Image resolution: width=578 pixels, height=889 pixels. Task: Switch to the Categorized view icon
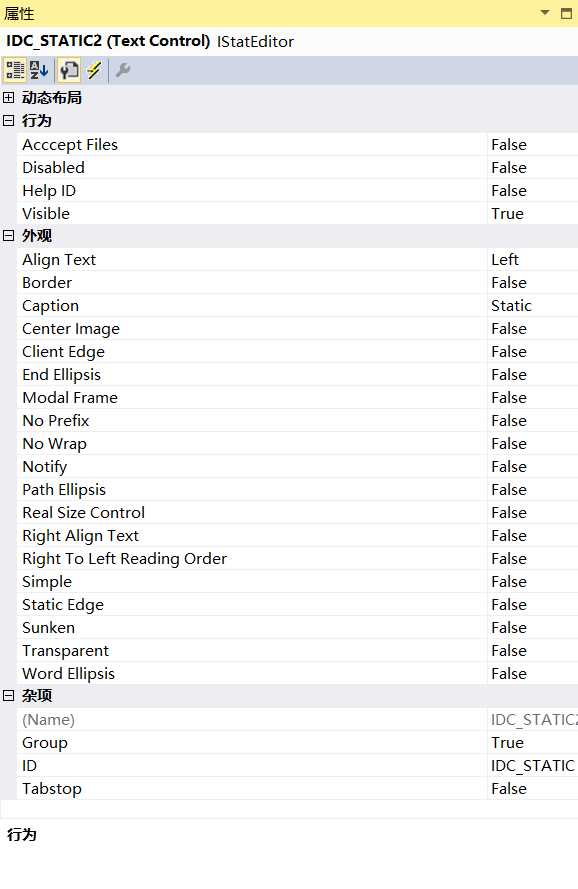[x=14, y=71]
